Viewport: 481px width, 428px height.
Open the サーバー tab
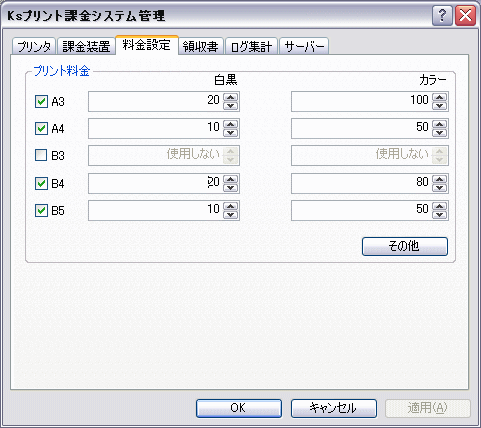point(304,46)
